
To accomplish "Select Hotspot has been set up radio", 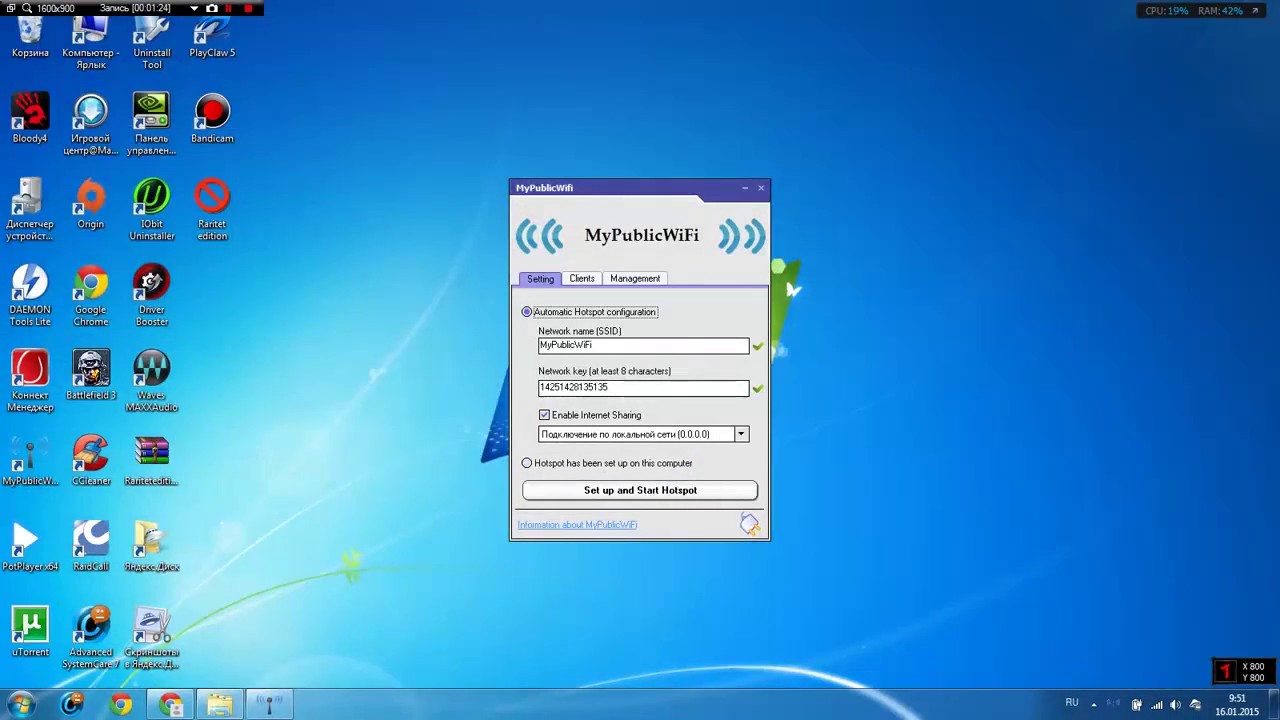I will click(x=527, y=463).
